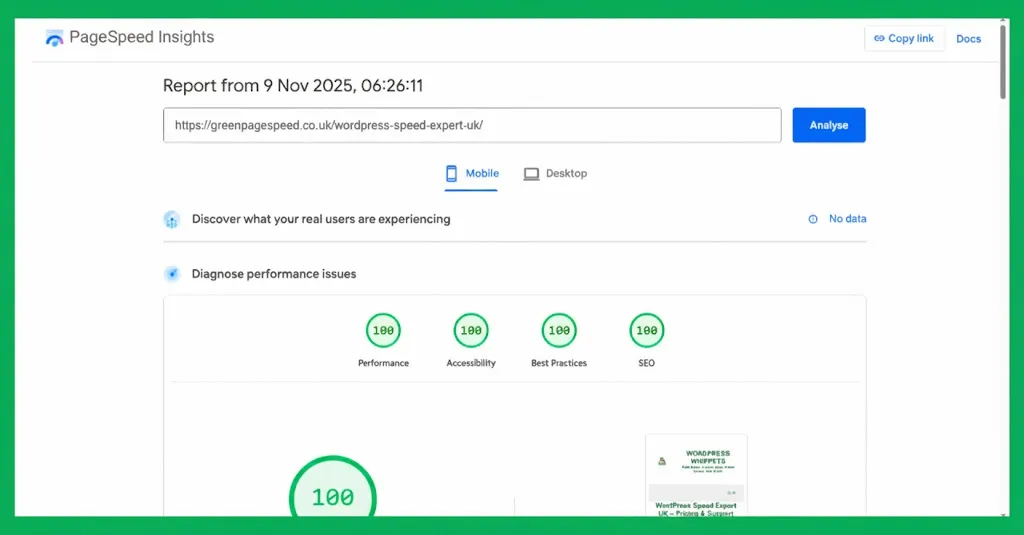Viewport: 1024px width, 535px height.
Task: Open the Docs link
Action: click(x=968, y=39)
